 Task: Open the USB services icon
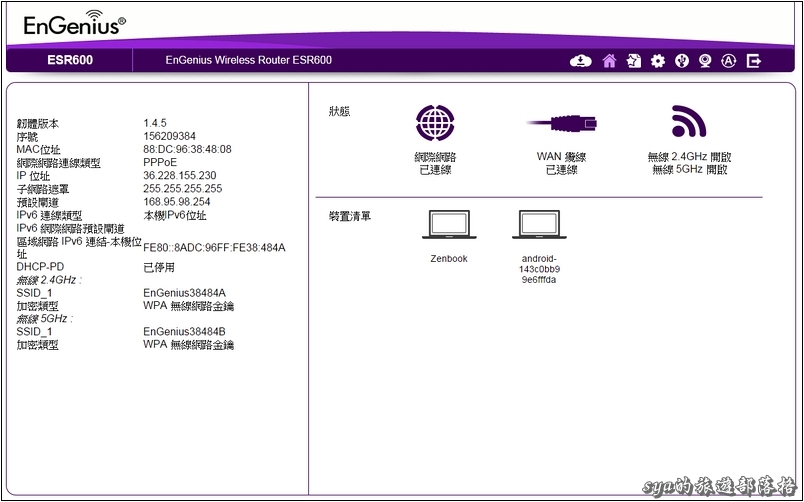[x=681, y=61]
